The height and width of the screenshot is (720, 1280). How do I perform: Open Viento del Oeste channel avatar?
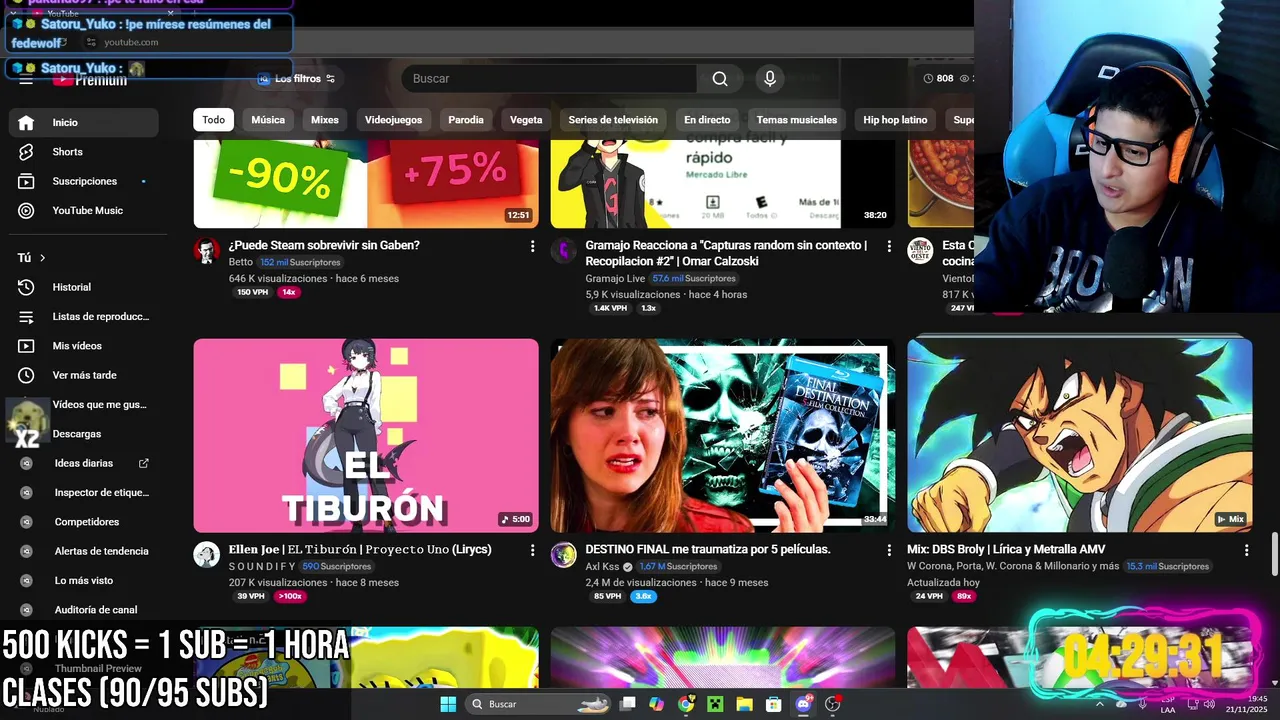pyautogui.click(x=920, y=251)
